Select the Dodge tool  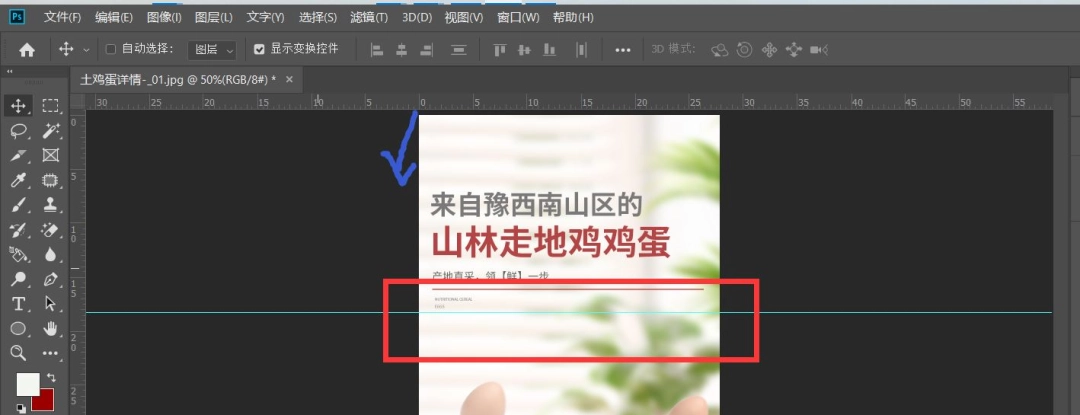click(x=18, y=279)
